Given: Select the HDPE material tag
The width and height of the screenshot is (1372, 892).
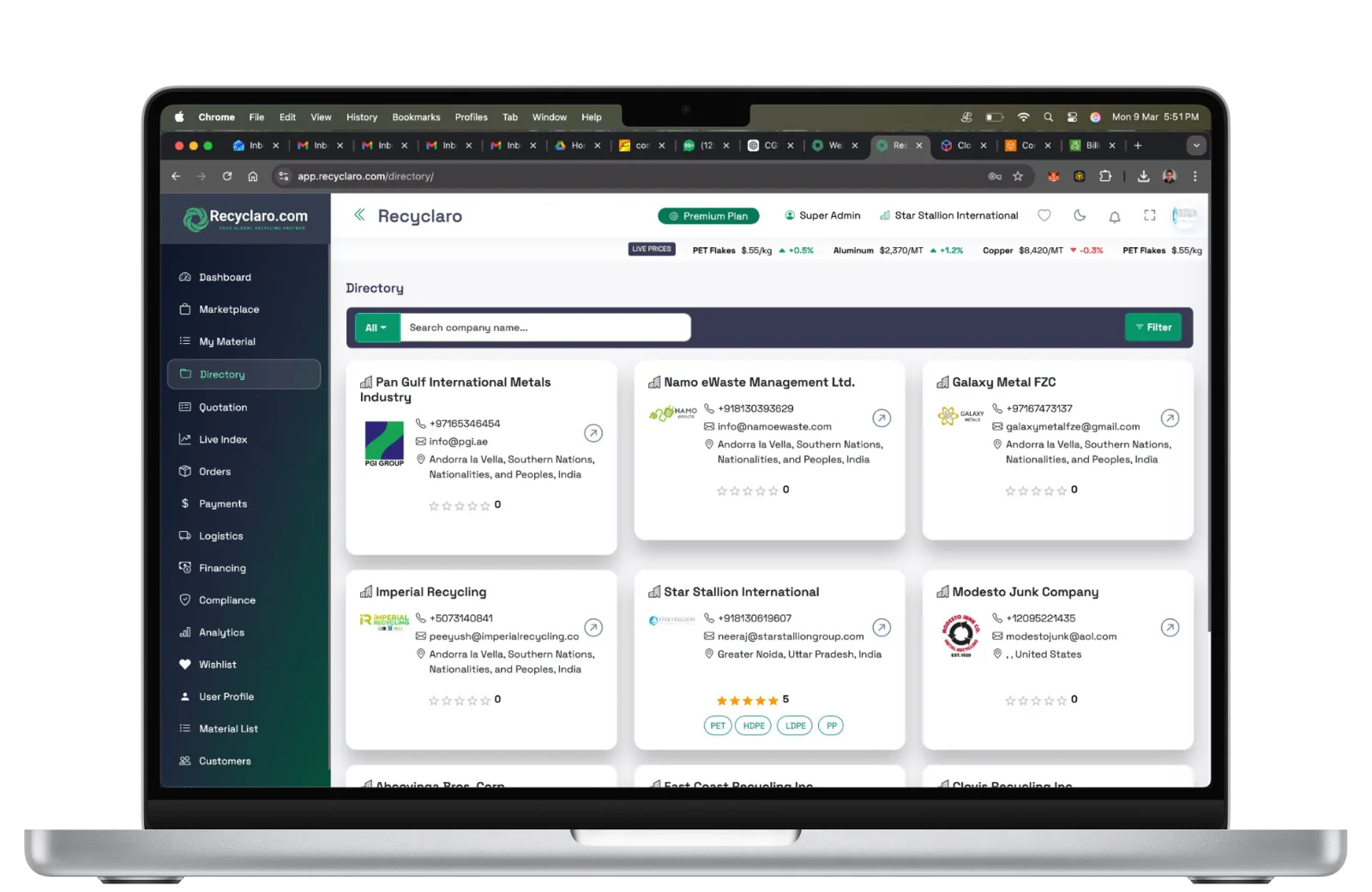Looking at the screenshot, I should [x=754, y=726].
